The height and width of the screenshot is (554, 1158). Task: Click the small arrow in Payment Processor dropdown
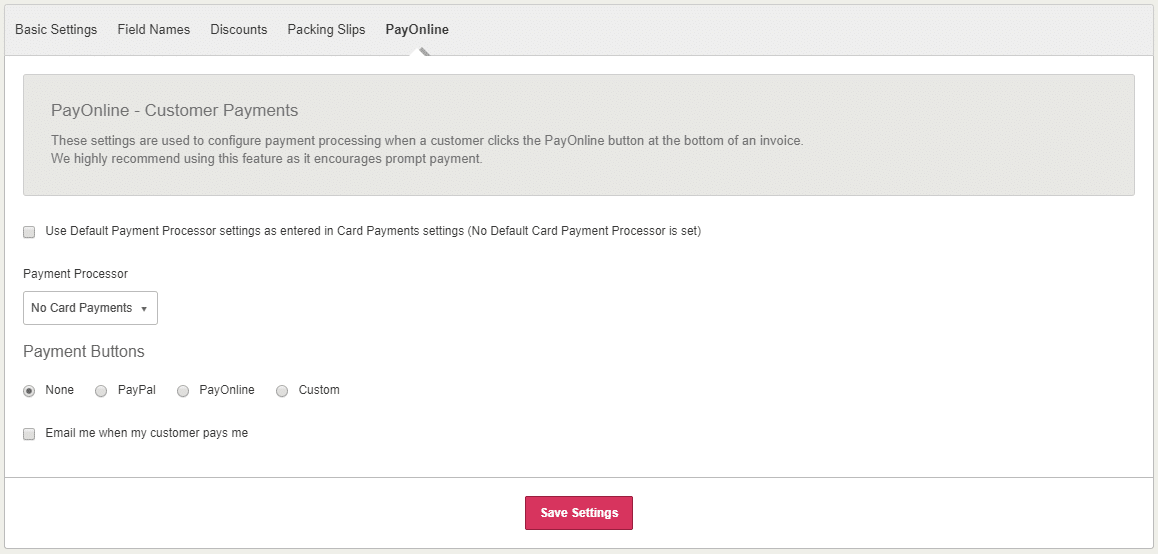tap(144, 309)
